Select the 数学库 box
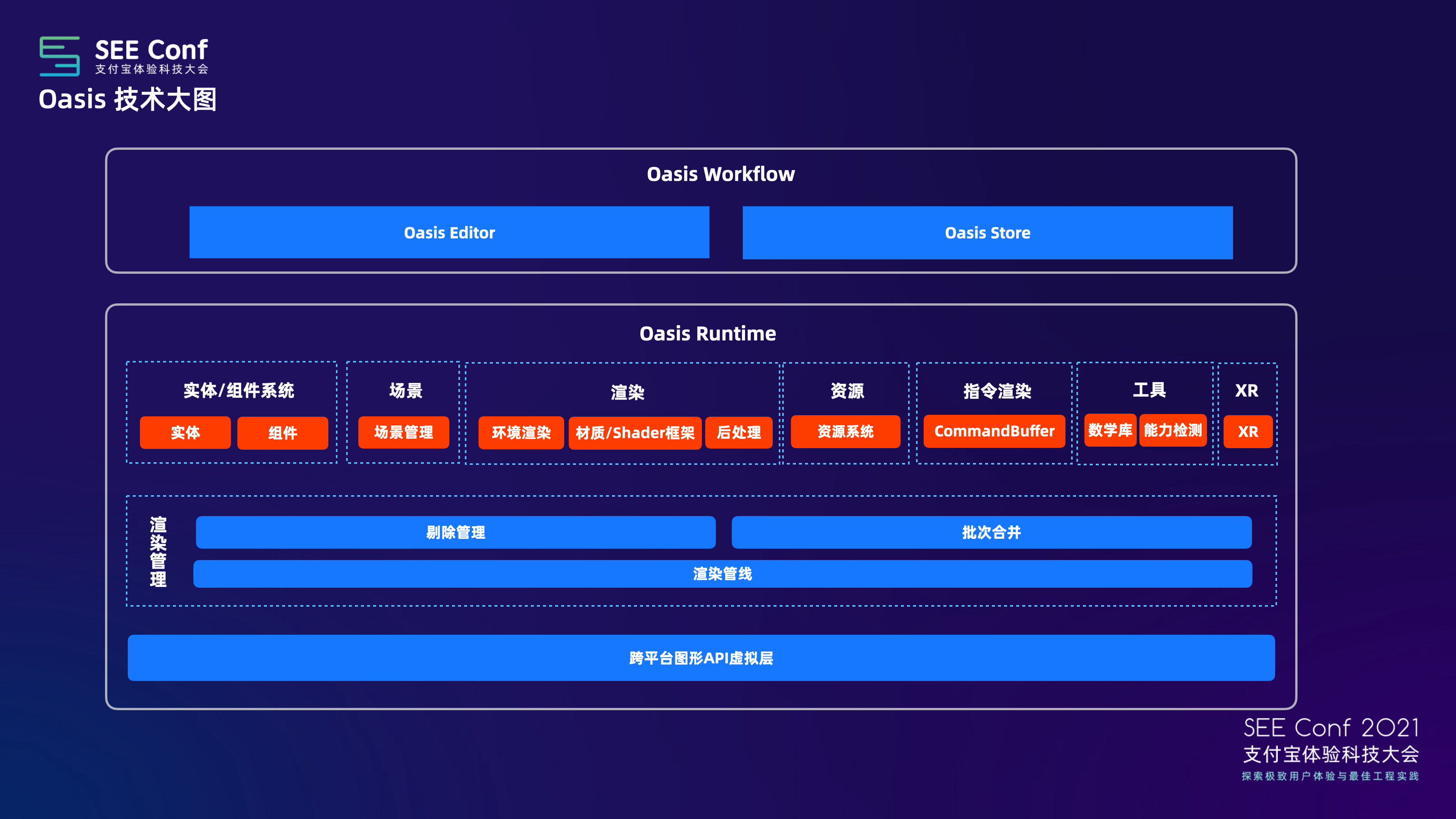Screen dimensions: 1456x819 click(1109, 430)
